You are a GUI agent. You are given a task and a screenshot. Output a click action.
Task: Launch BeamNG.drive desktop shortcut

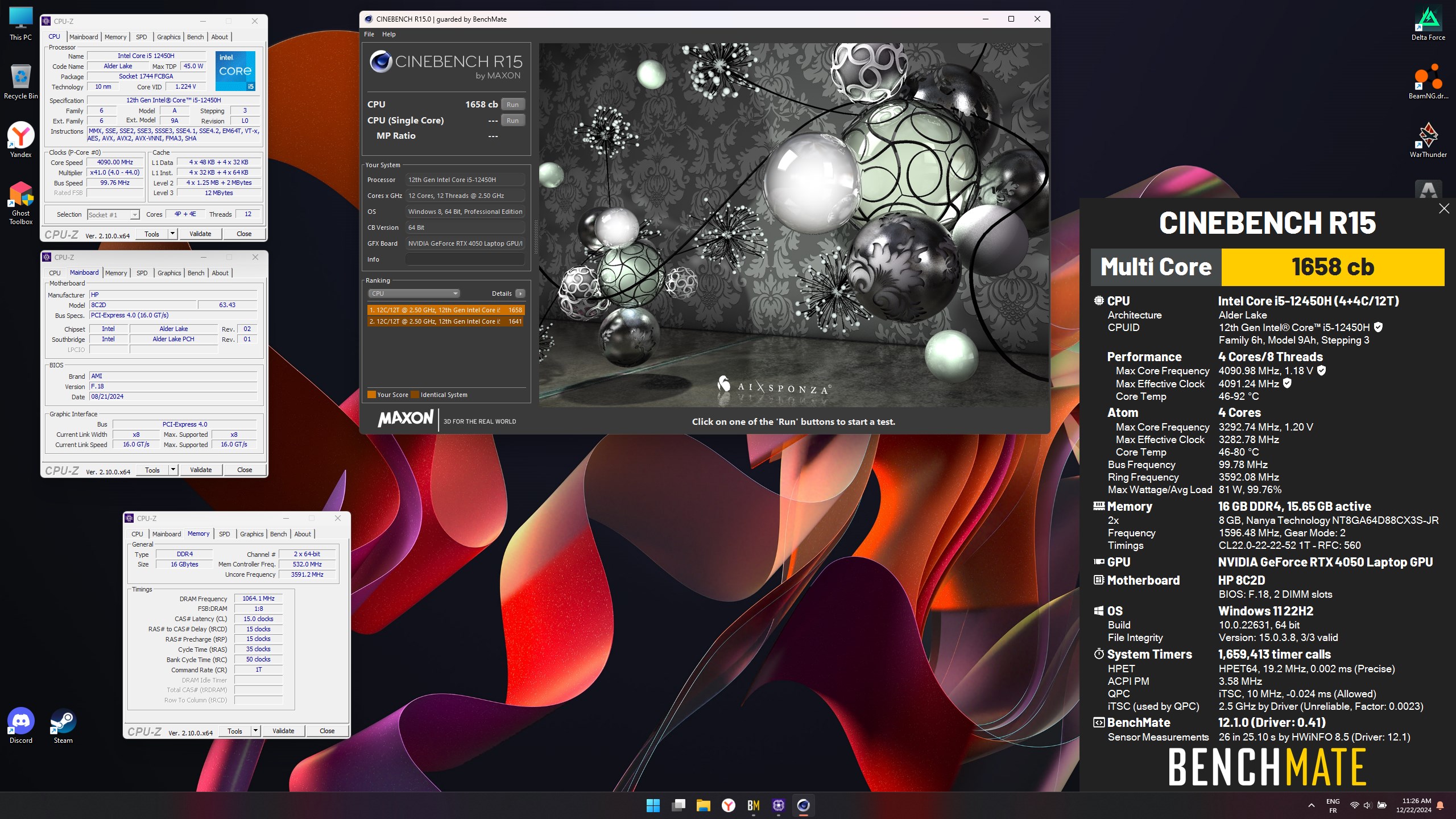click(1428, 82)
